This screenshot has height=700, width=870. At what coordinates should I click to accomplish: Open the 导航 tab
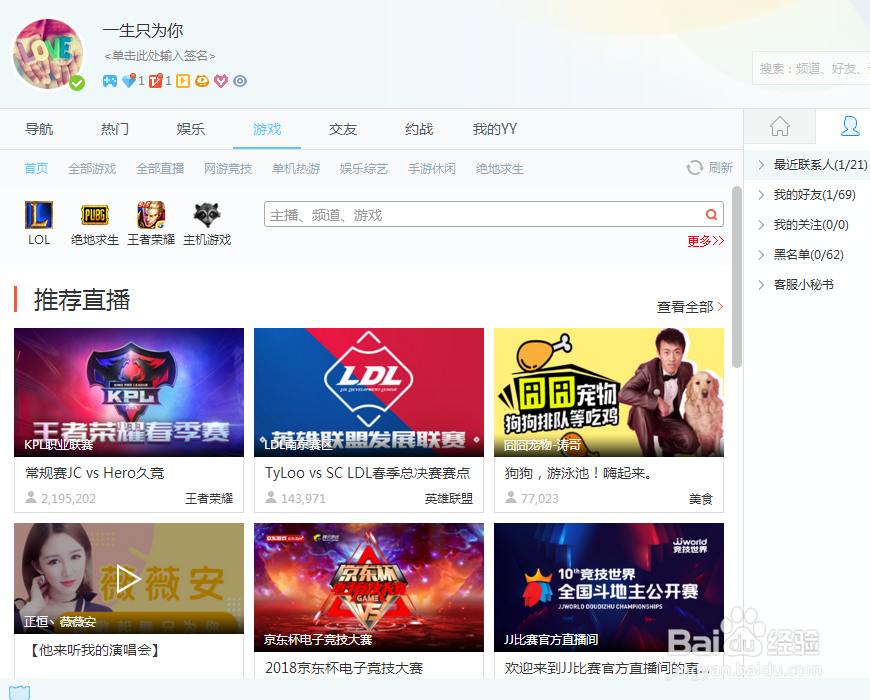click(x=39, y=129)
